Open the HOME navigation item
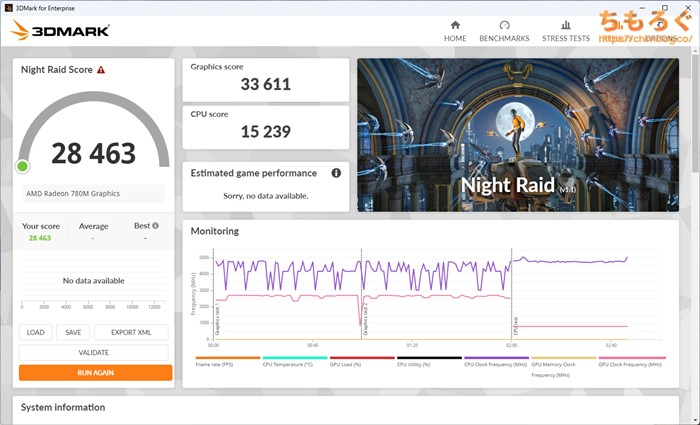The width and height of the screenshot is (700, 425). click(x=455, y=32)
